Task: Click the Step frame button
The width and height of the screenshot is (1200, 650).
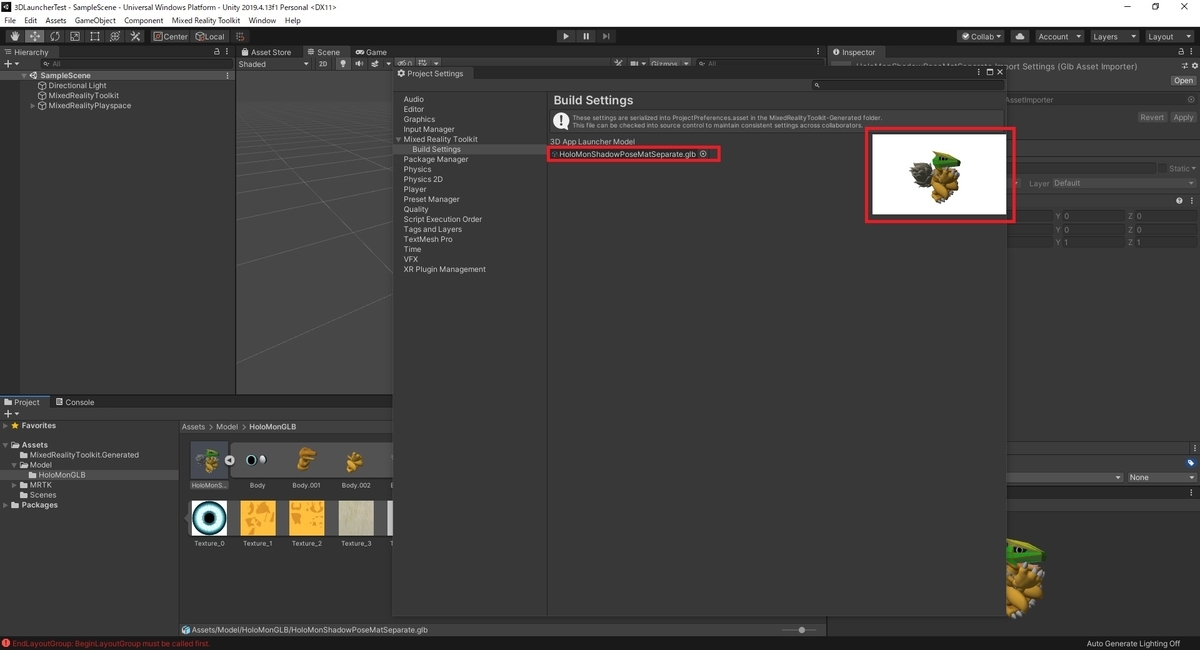Action: (x=607, y=36)
